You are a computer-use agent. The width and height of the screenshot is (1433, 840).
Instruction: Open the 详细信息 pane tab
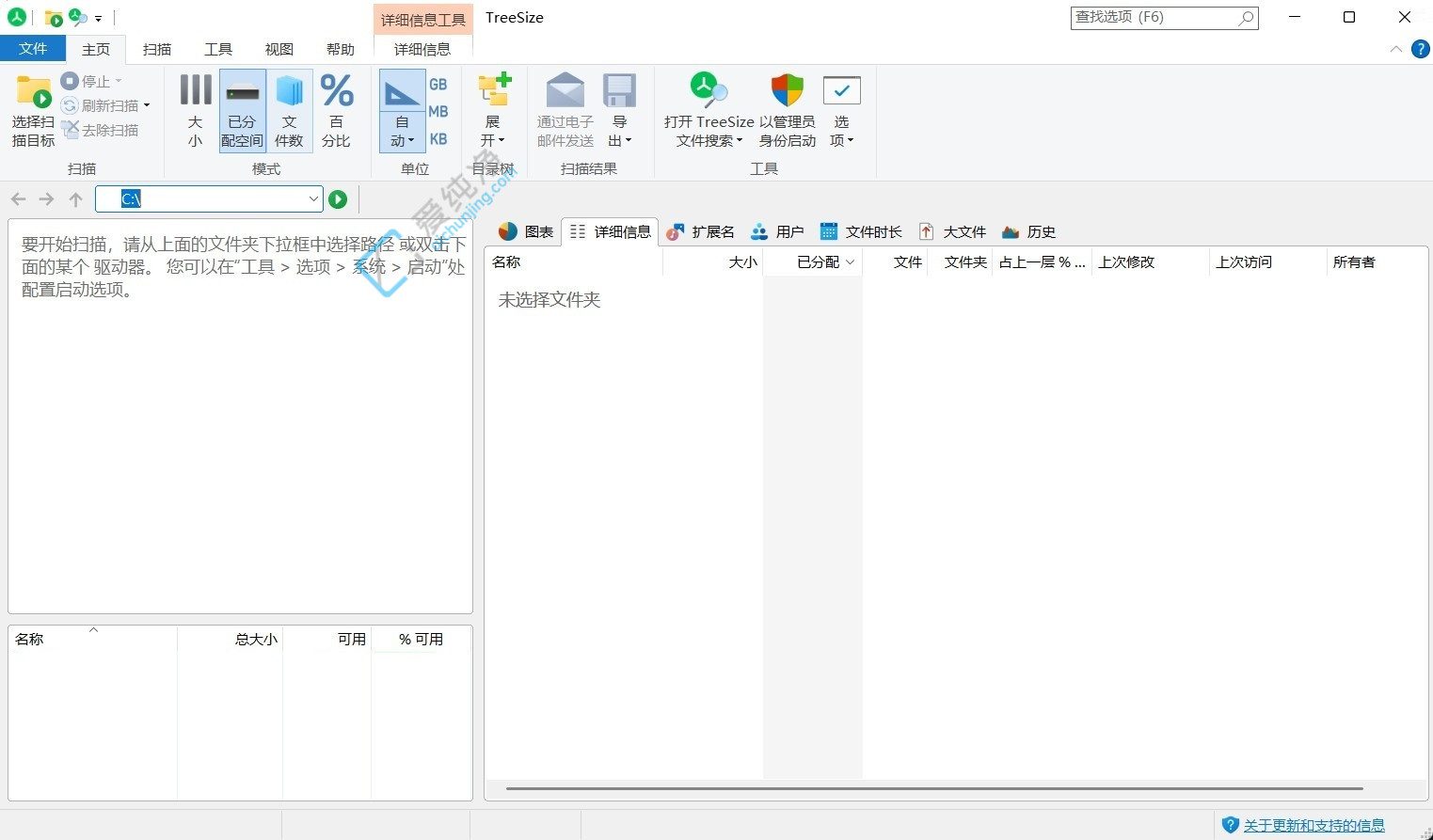pos(611,231)
